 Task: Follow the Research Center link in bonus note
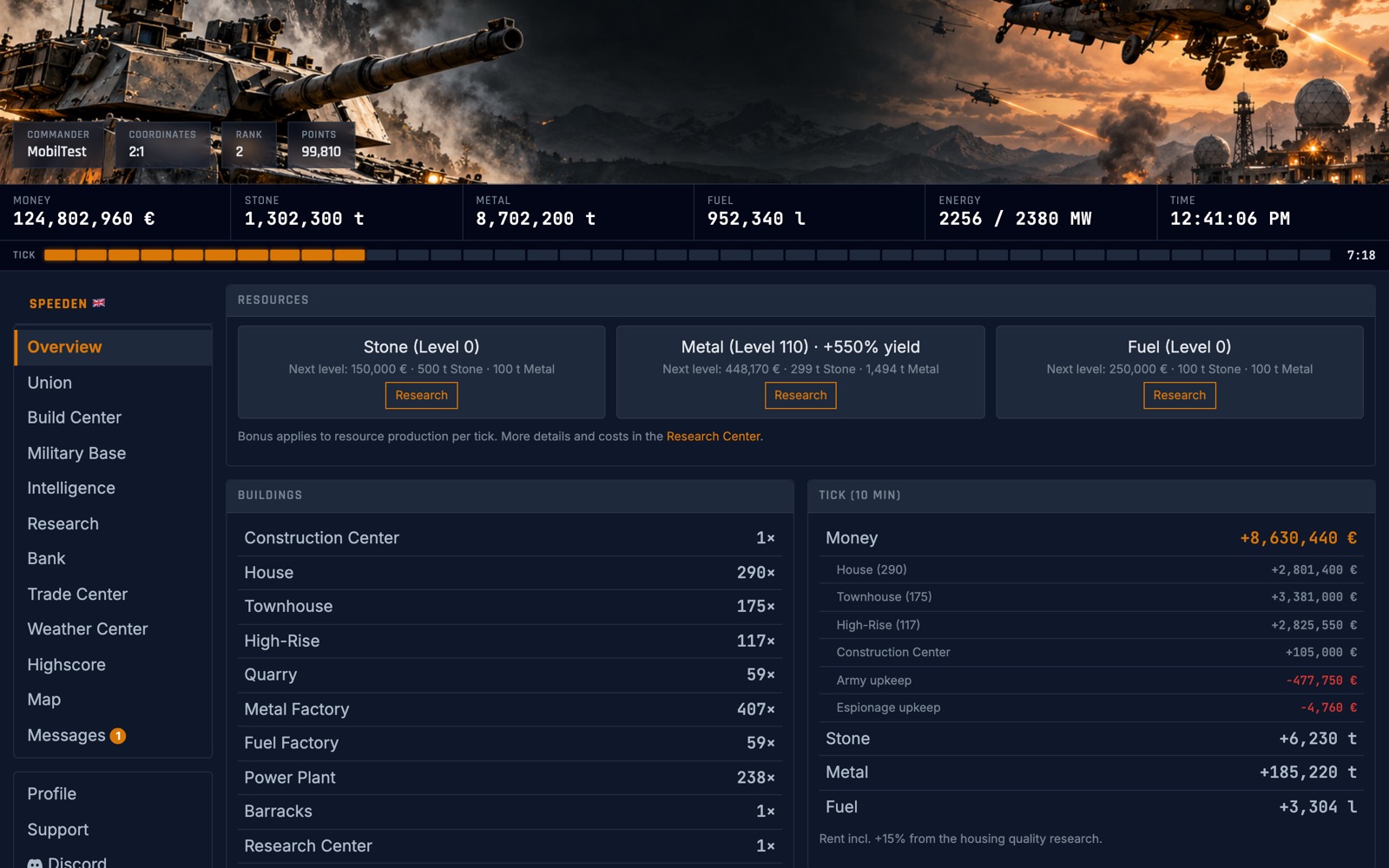click(x=713, y=437)
